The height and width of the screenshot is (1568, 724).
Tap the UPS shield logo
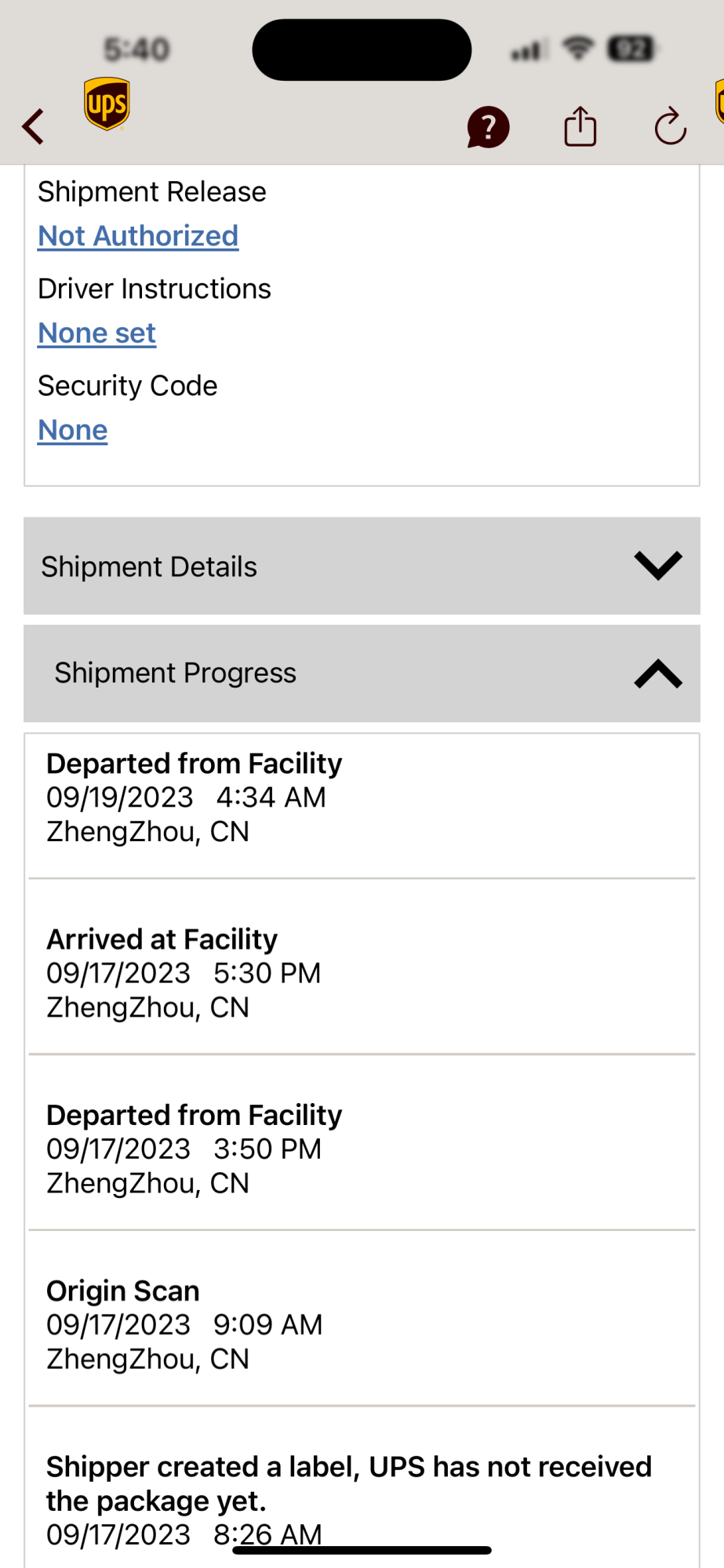[x=107, y=103]
